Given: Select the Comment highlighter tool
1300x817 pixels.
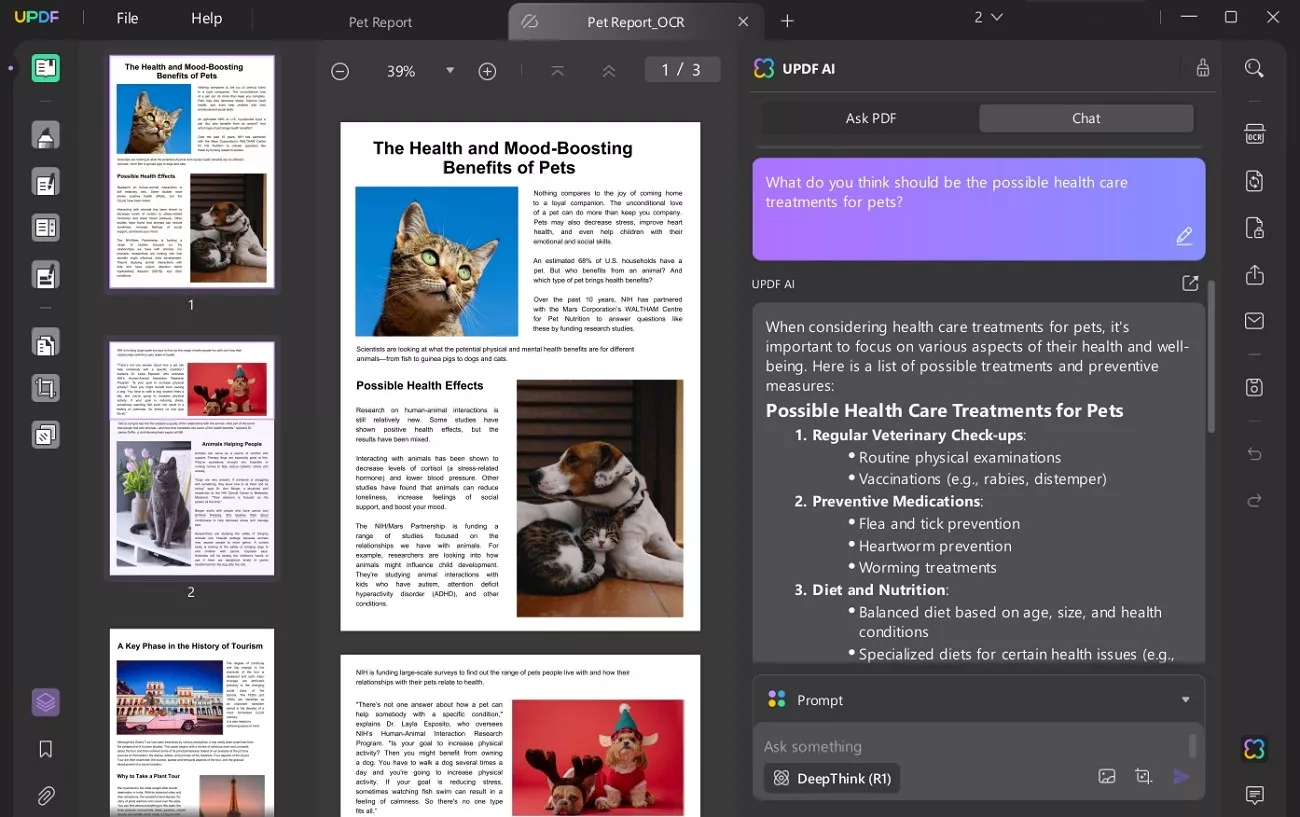Looking at the screenshot, I should [46, 135].
